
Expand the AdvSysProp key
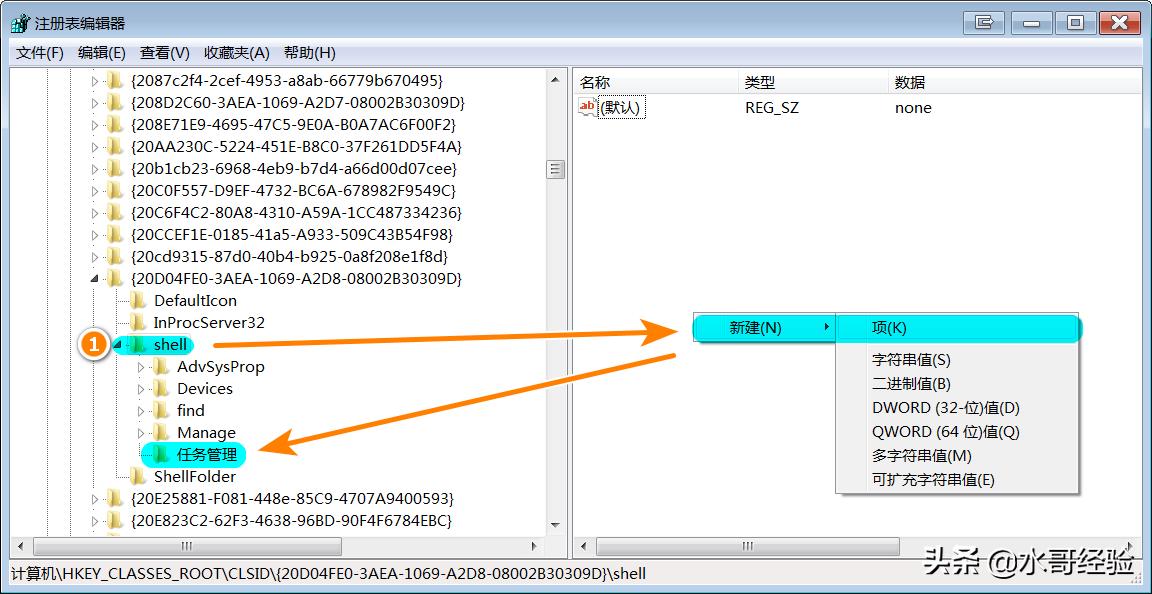pyautogui.click(x=141, y=367)
